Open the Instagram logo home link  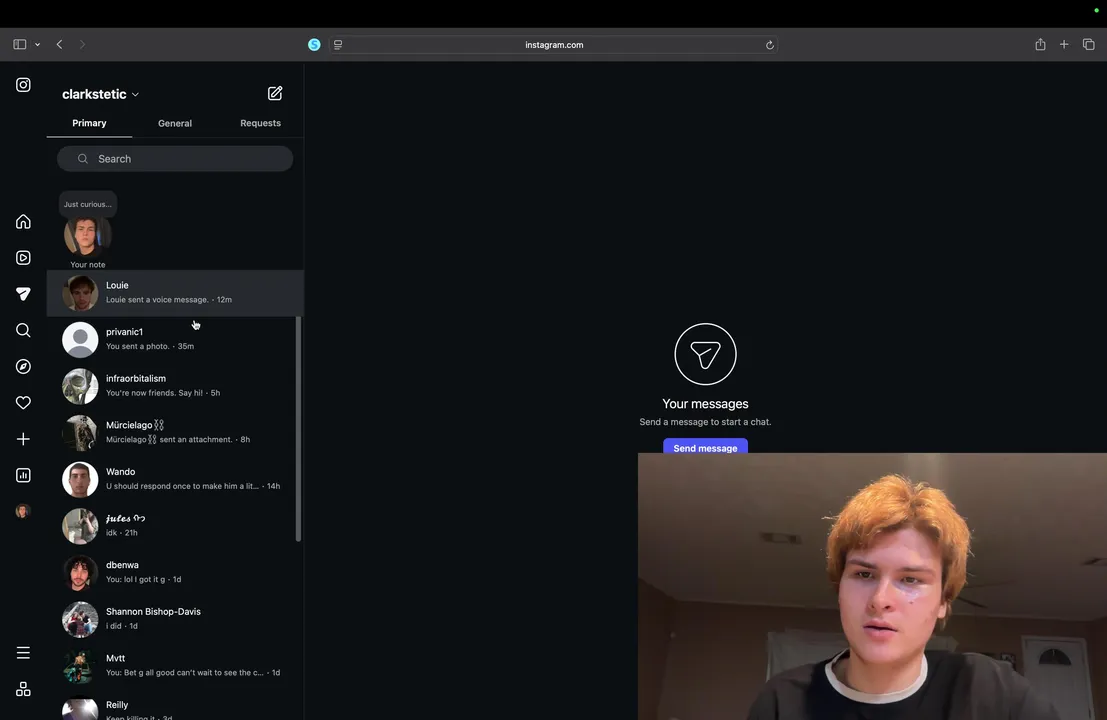pos(23,85)
